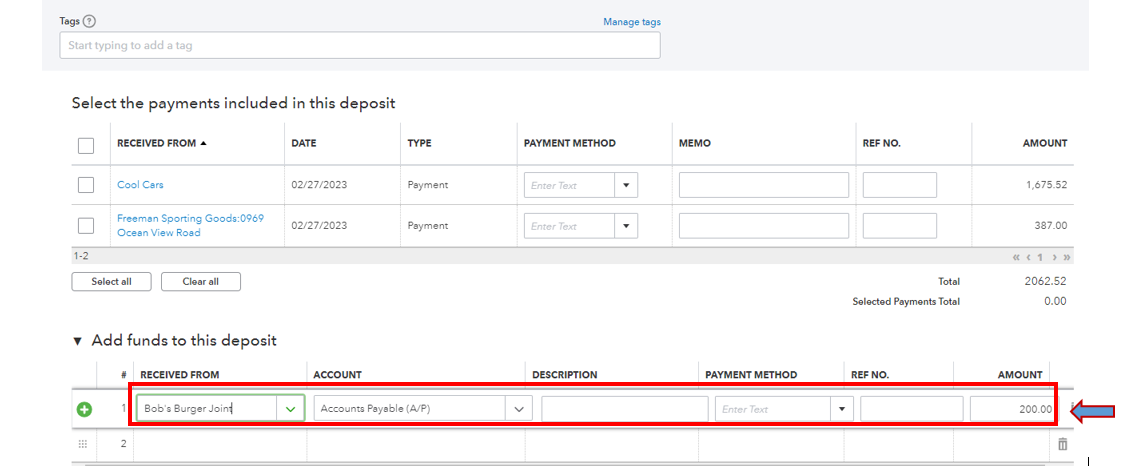Click the first page pagination arrow
Screen dimensions: 1146x466
tap(1017, 257)
